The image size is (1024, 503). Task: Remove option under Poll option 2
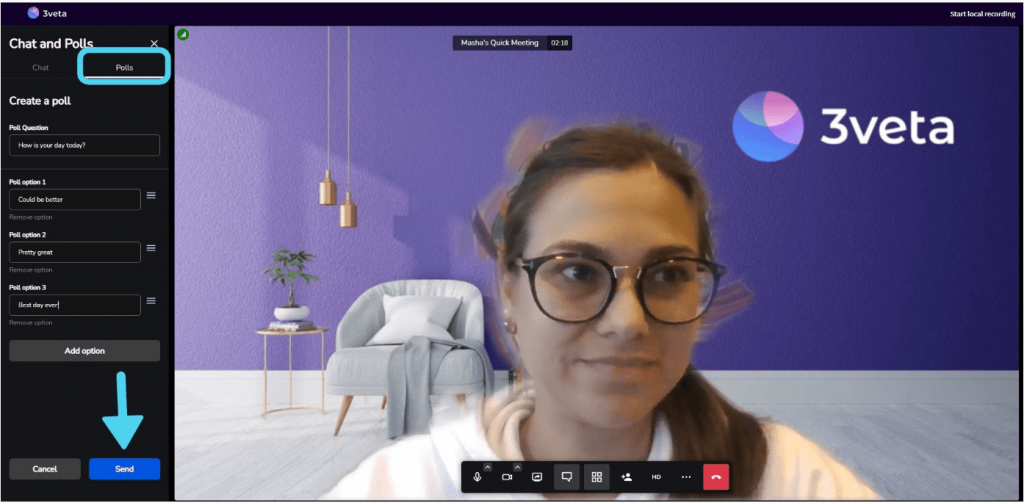click(31, 270)
